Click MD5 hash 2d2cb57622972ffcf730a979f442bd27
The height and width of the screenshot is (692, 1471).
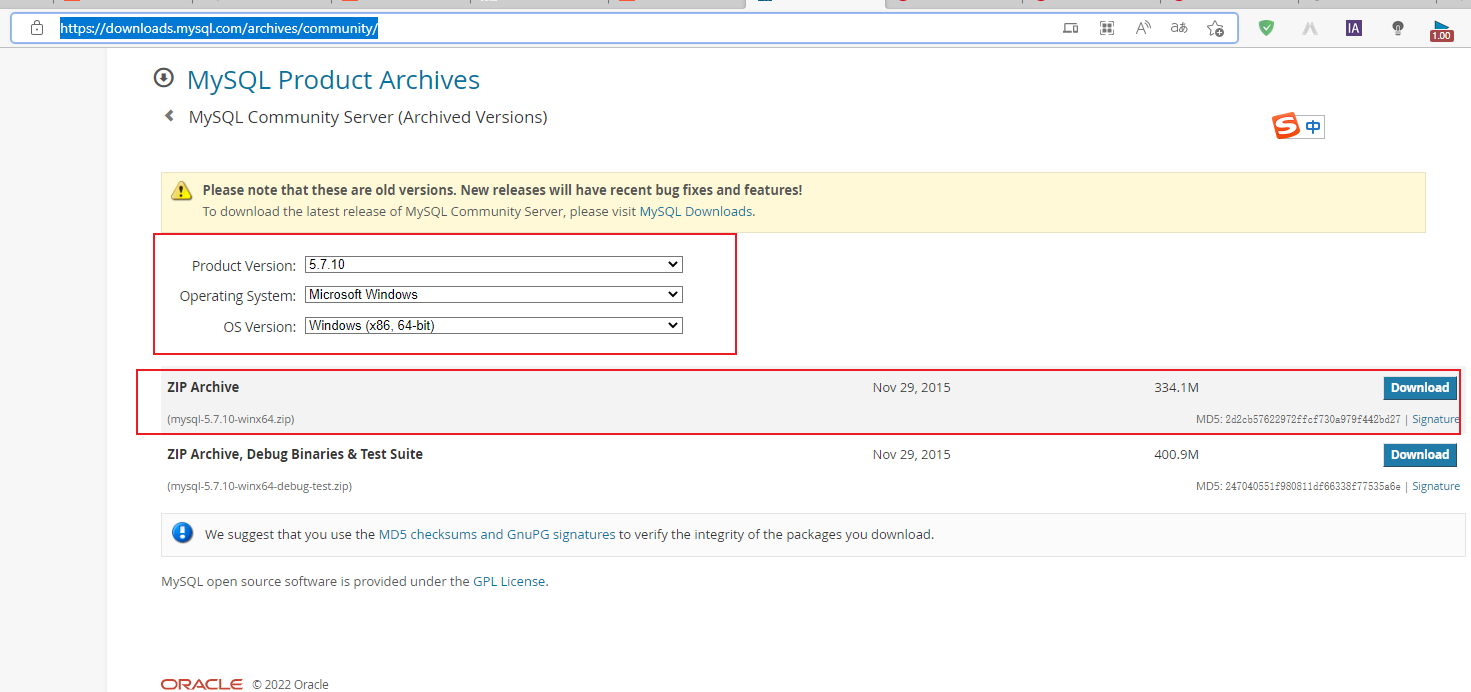1313,420
